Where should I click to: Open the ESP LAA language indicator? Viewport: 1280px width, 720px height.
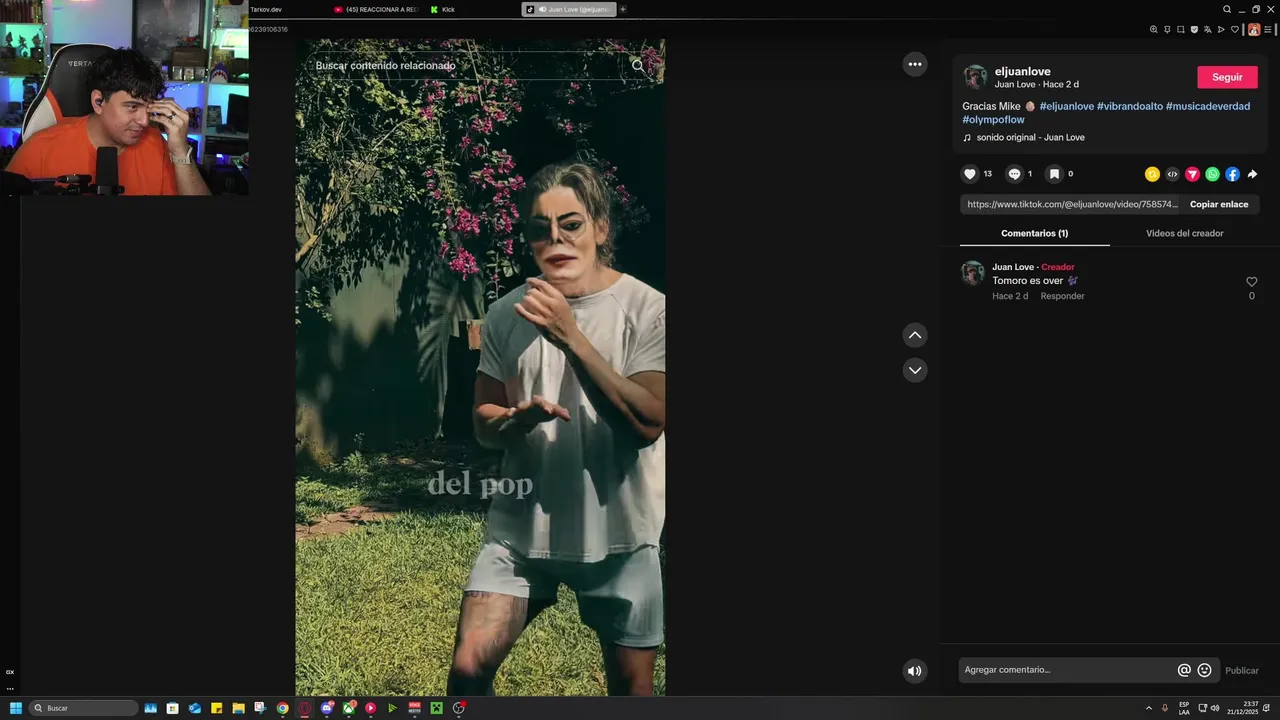click(1184, 708)
